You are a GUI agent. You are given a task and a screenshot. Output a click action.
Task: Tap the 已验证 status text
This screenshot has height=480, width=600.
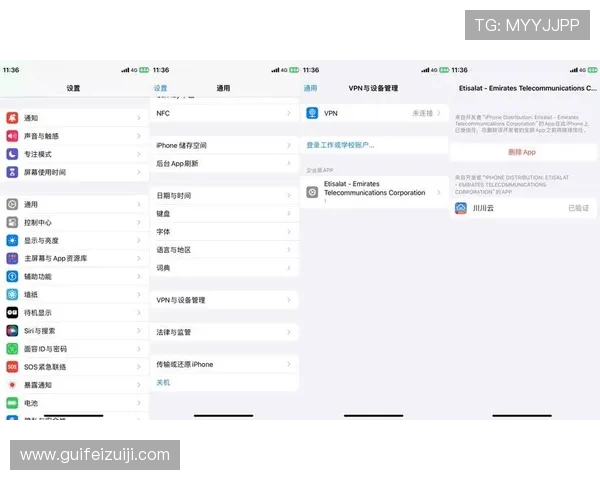point(579,208)
